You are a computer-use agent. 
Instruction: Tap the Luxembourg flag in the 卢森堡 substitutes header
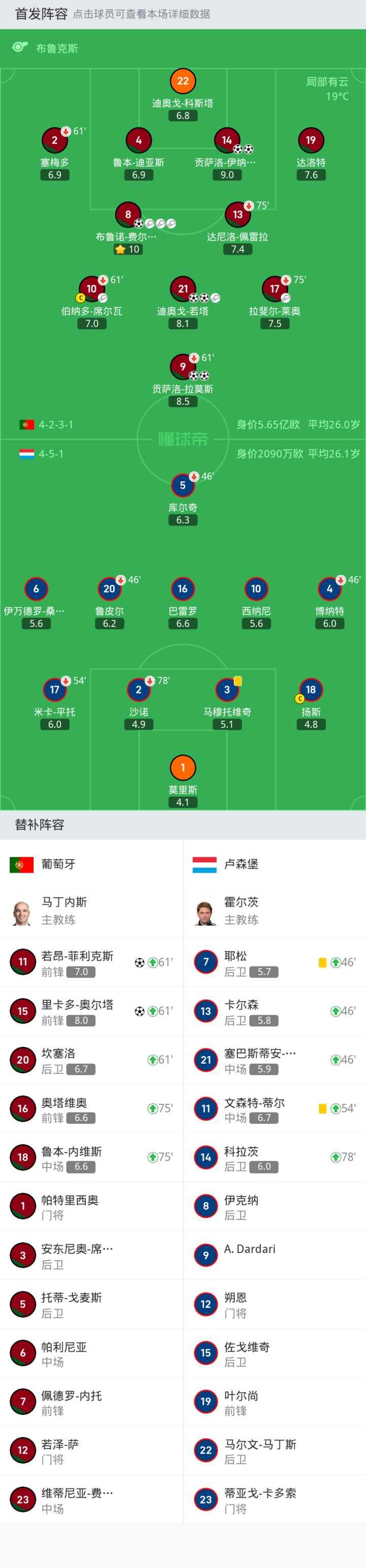(x=204, y=864)
